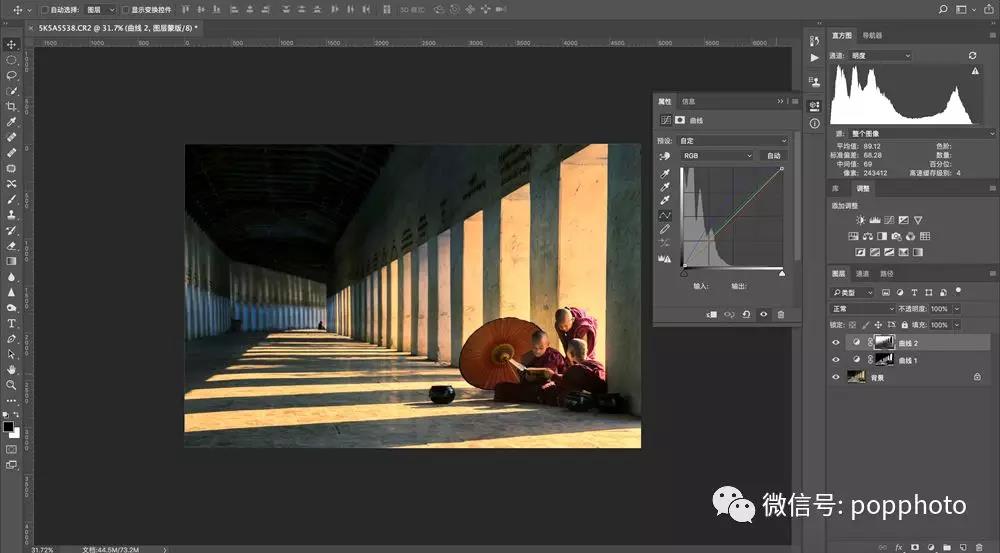Tick the 显示变换控件 checkbox

(x=125, y=9)
